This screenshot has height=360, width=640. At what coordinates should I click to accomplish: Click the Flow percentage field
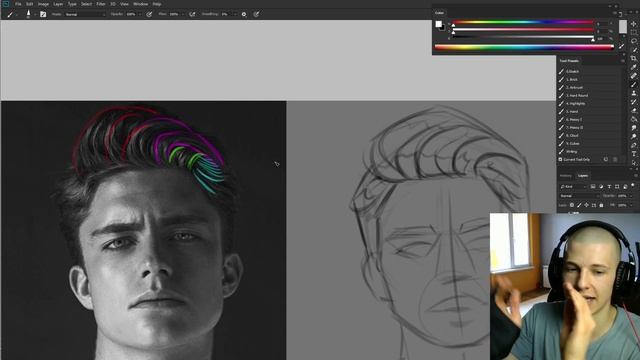(174, 14)
